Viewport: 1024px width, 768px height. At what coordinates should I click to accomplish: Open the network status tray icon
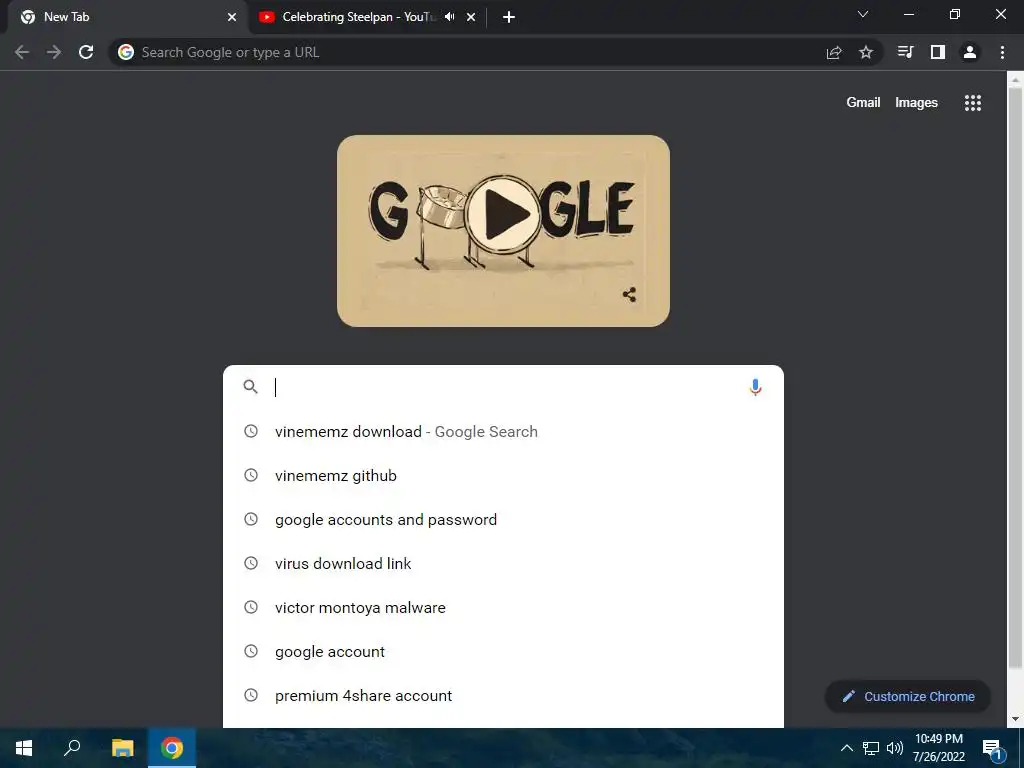[871, 748]
